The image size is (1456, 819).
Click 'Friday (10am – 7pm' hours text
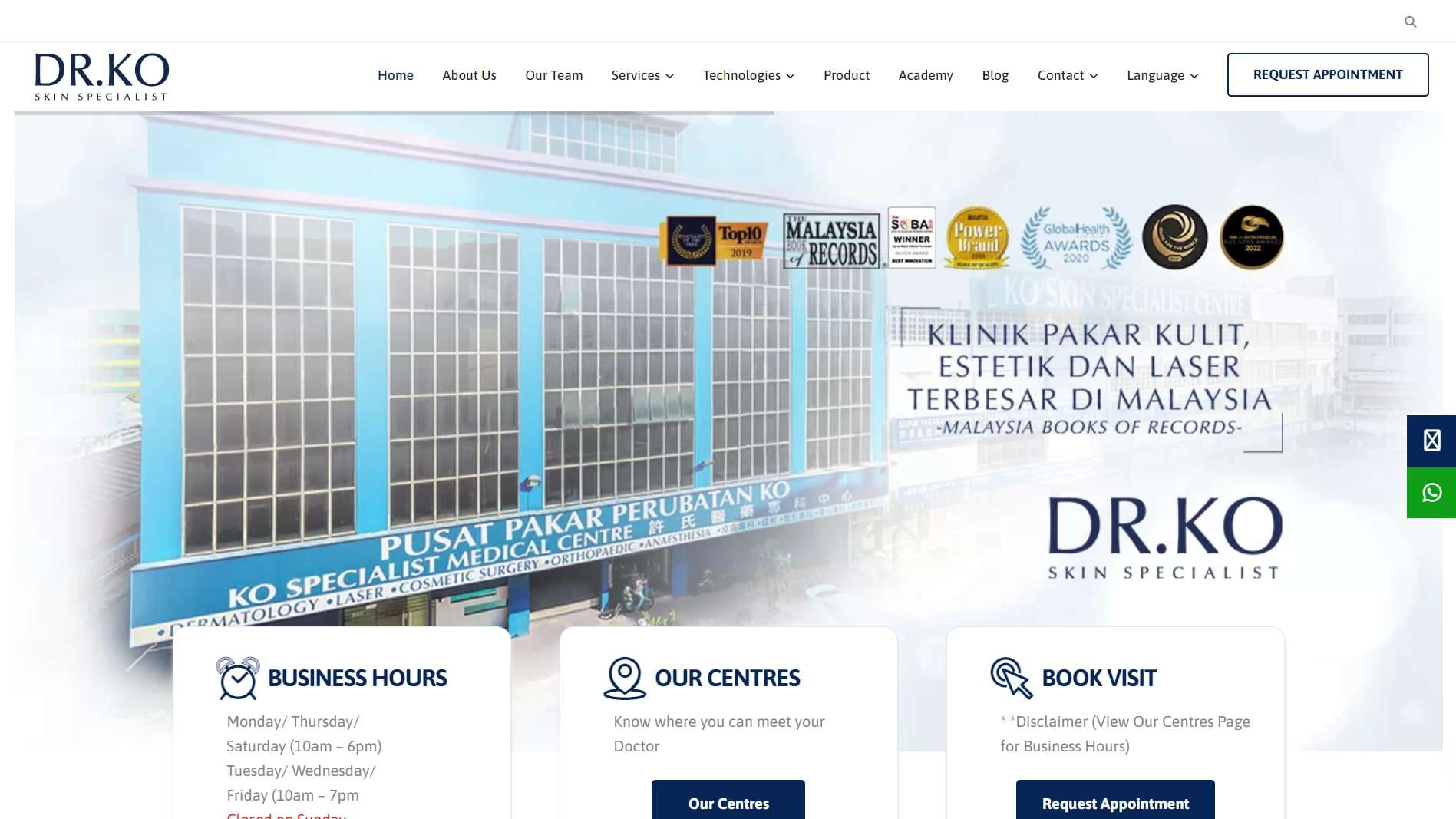pyautogui.click(x=292, y=795)
